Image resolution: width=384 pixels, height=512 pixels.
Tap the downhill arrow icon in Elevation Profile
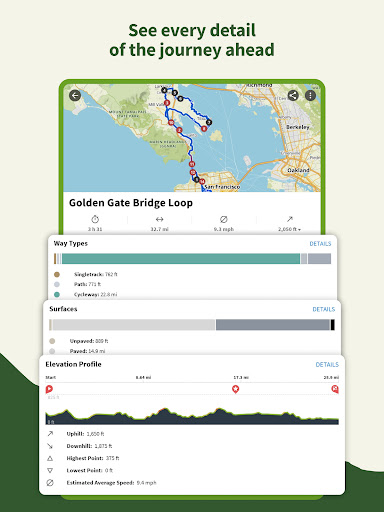tap(50, 446)
